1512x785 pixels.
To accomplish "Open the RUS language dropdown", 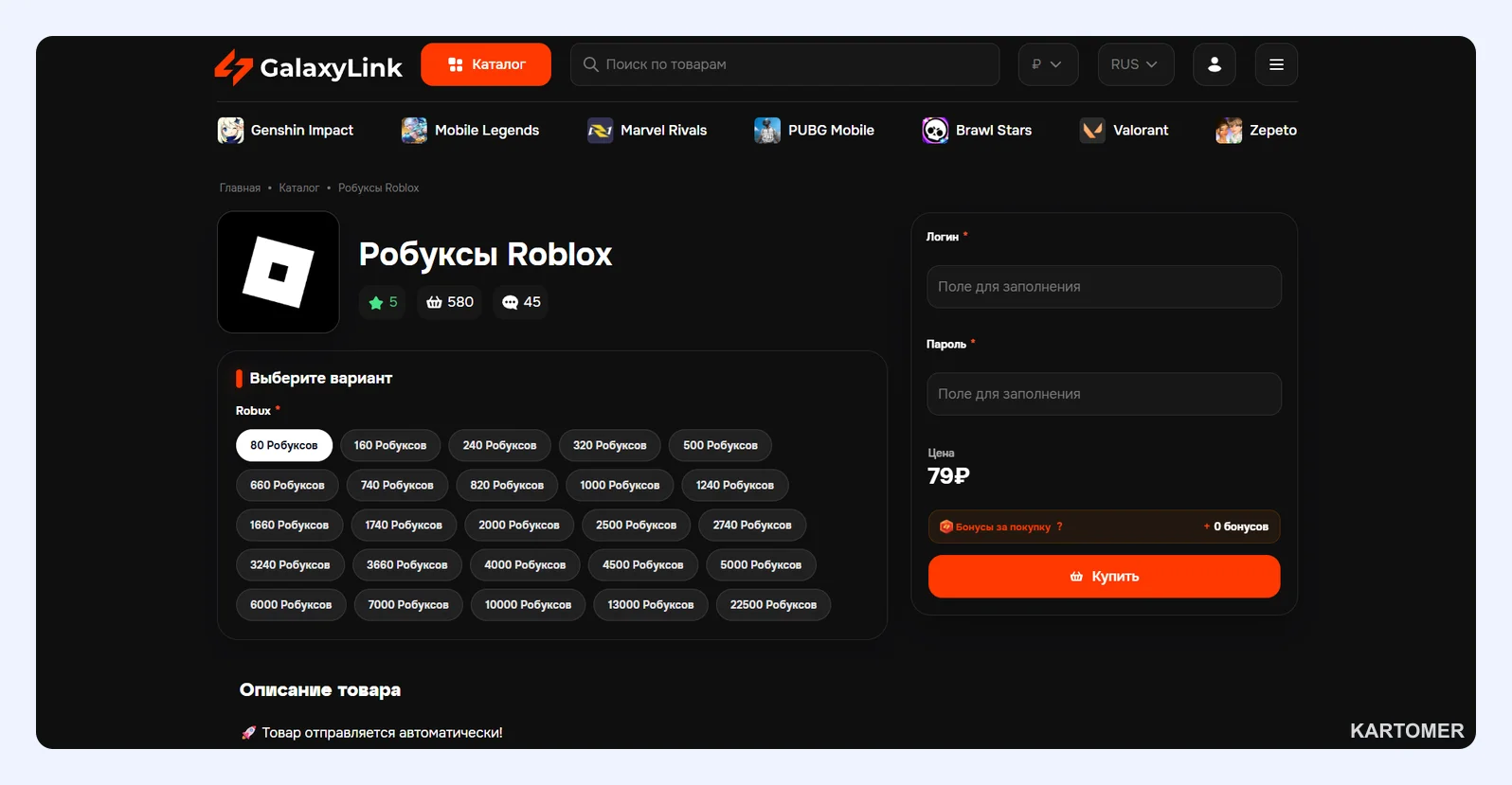I will [x=1135, y=64].
